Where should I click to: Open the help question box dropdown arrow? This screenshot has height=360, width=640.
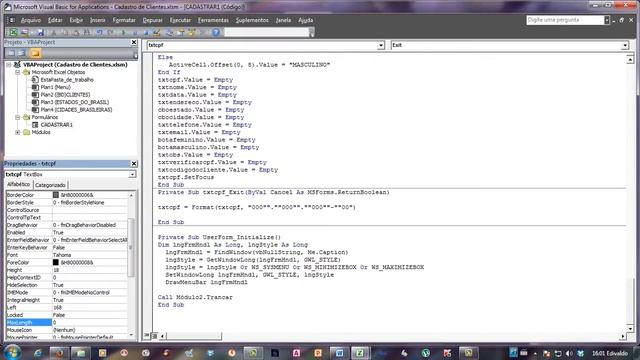(607, 20)
